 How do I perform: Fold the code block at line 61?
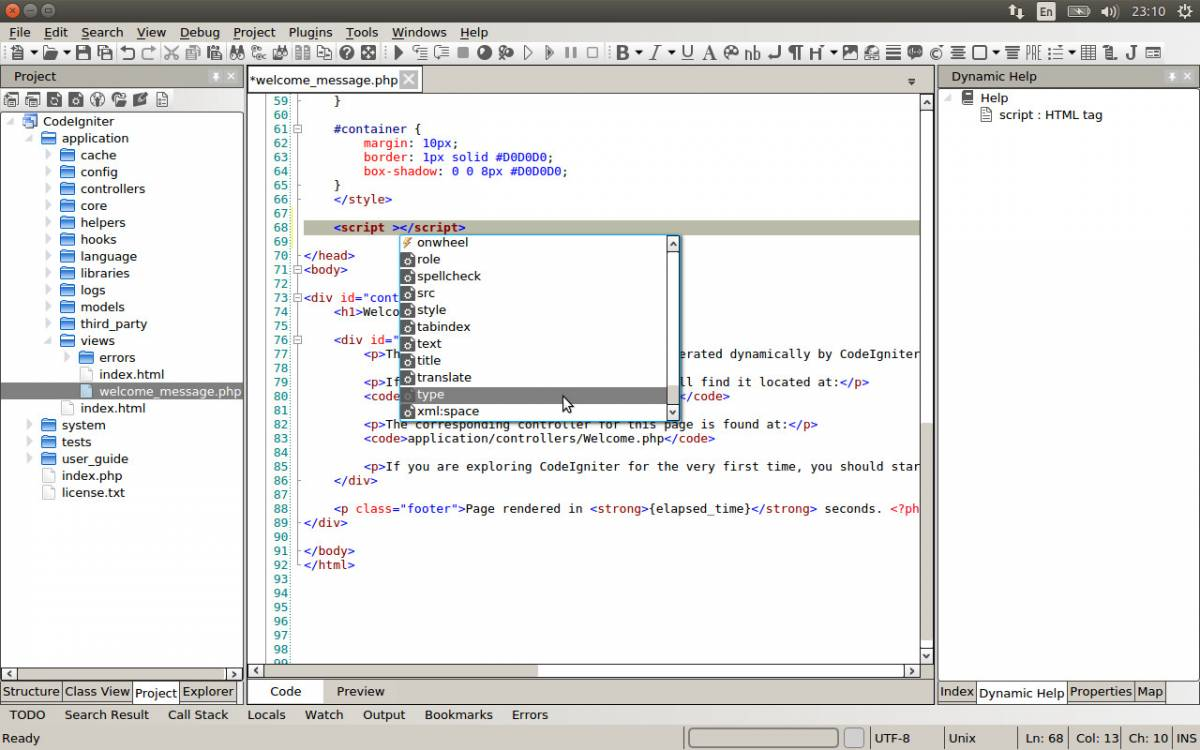298,129
